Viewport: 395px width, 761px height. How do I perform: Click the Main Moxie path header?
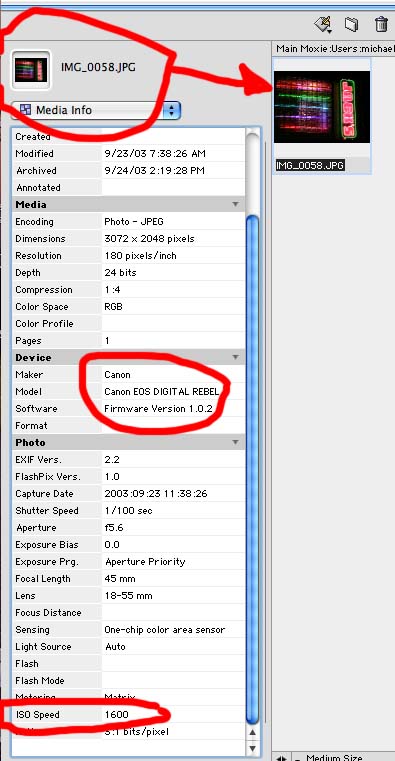335,49
